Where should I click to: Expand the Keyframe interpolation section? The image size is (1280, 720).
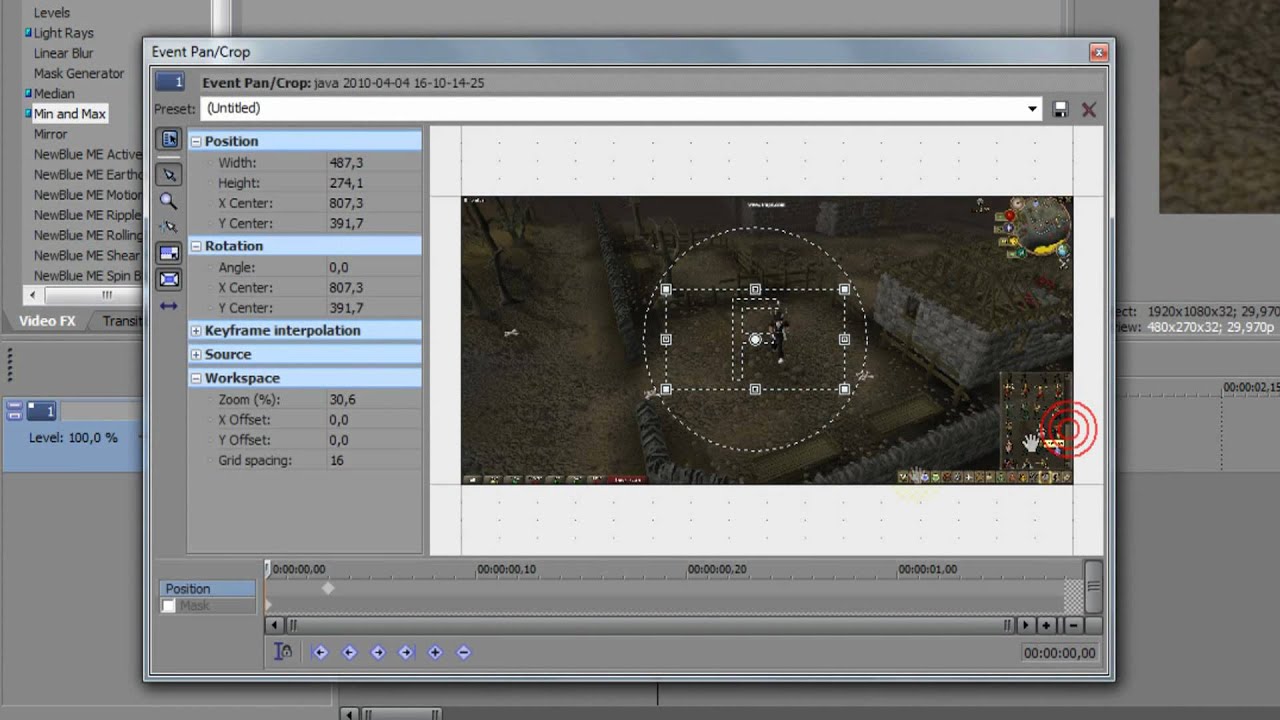[x=197, y=330]
